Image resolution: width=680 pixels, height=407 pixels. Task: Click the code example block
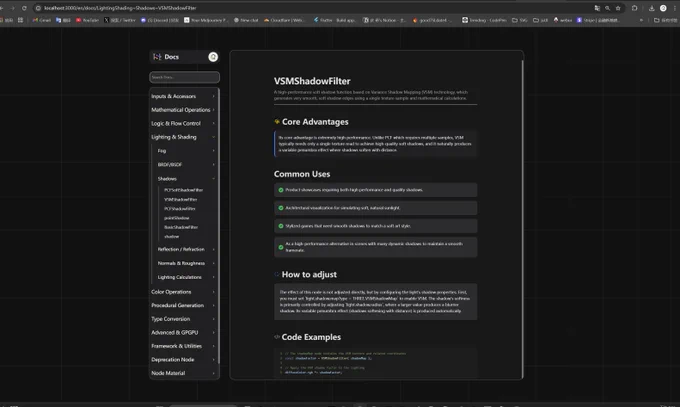[376, 362]
